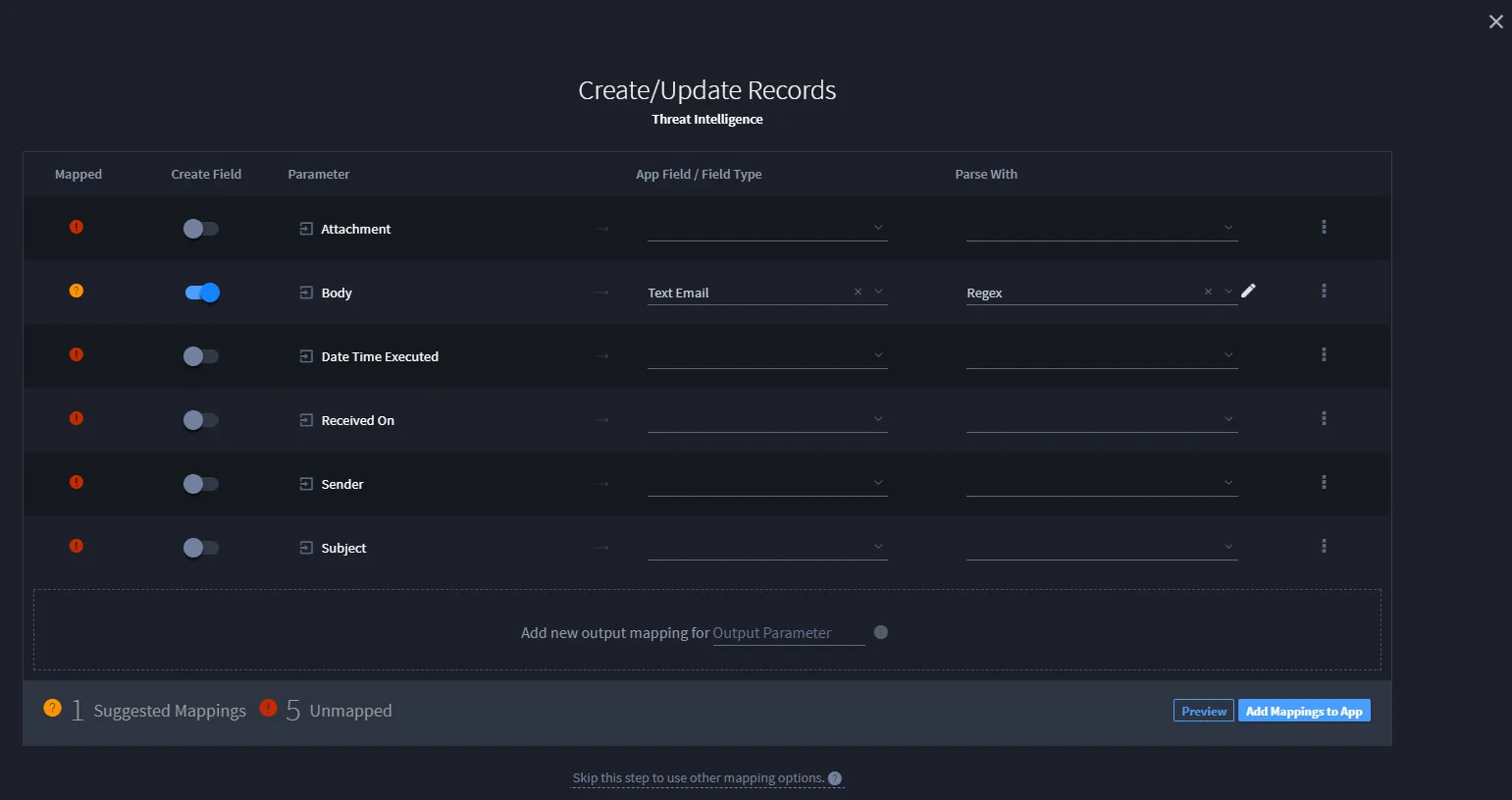Image resolution: width=1512 pixels, height=800 pixels.
Task: Open App Field dropdown for Sender
Action: 767,483
